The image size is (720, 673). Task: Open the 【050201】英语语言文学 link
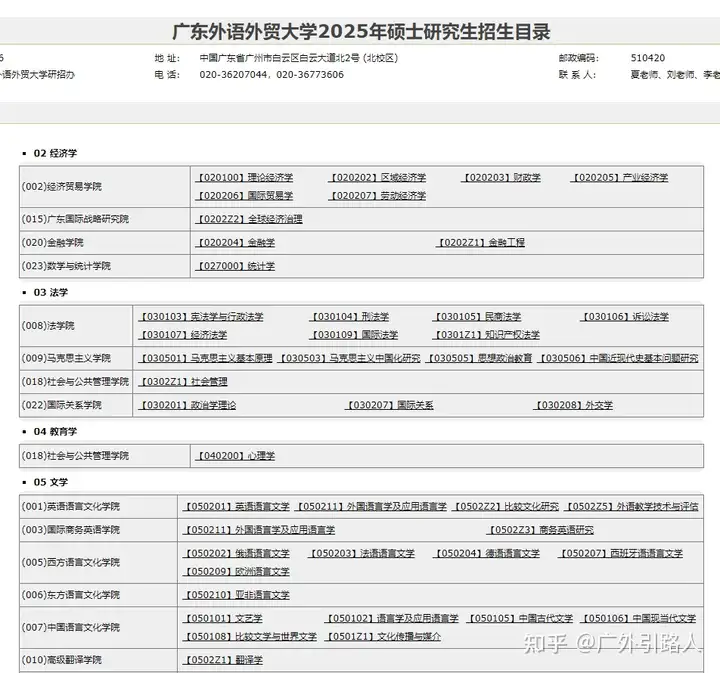(236, 507)
